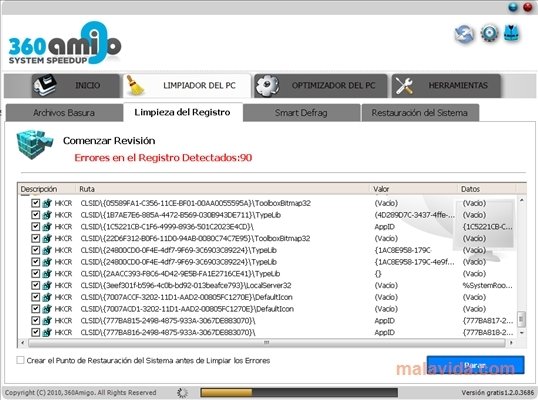Select Limpieza del Registro subtab
This screenshot has height=400, width=538.
point(183,112)
